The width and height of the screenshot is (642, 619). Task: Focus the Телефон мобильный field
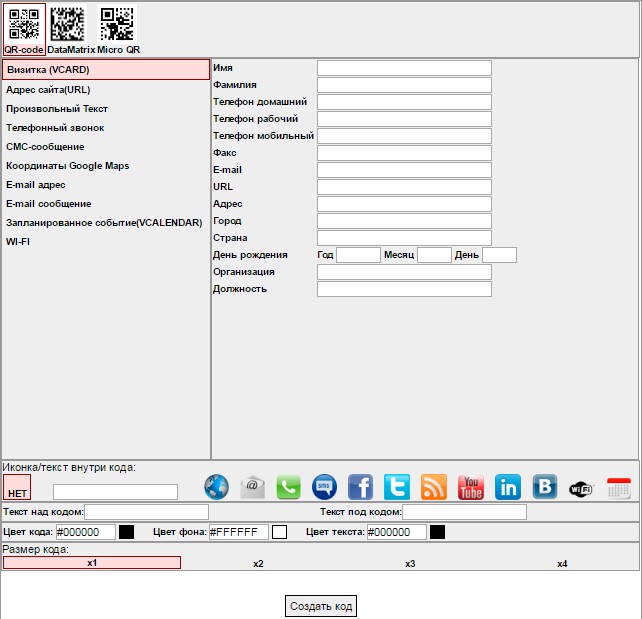point(404,136)
